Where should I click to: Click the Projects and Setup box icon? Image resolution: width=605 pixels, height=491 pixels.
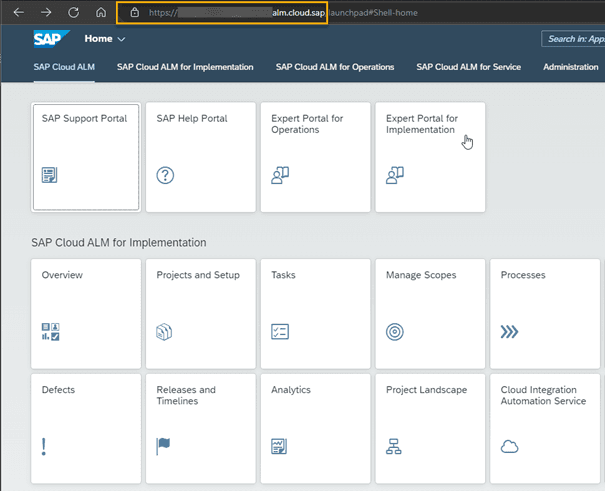(164, 332)
